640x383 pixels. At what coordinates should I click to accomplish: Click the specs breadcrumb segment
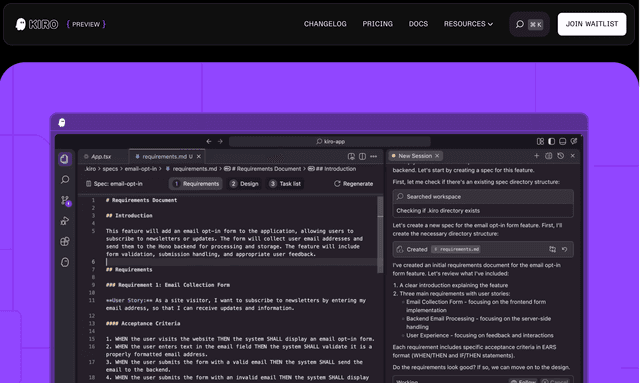(x=110, y=169)
